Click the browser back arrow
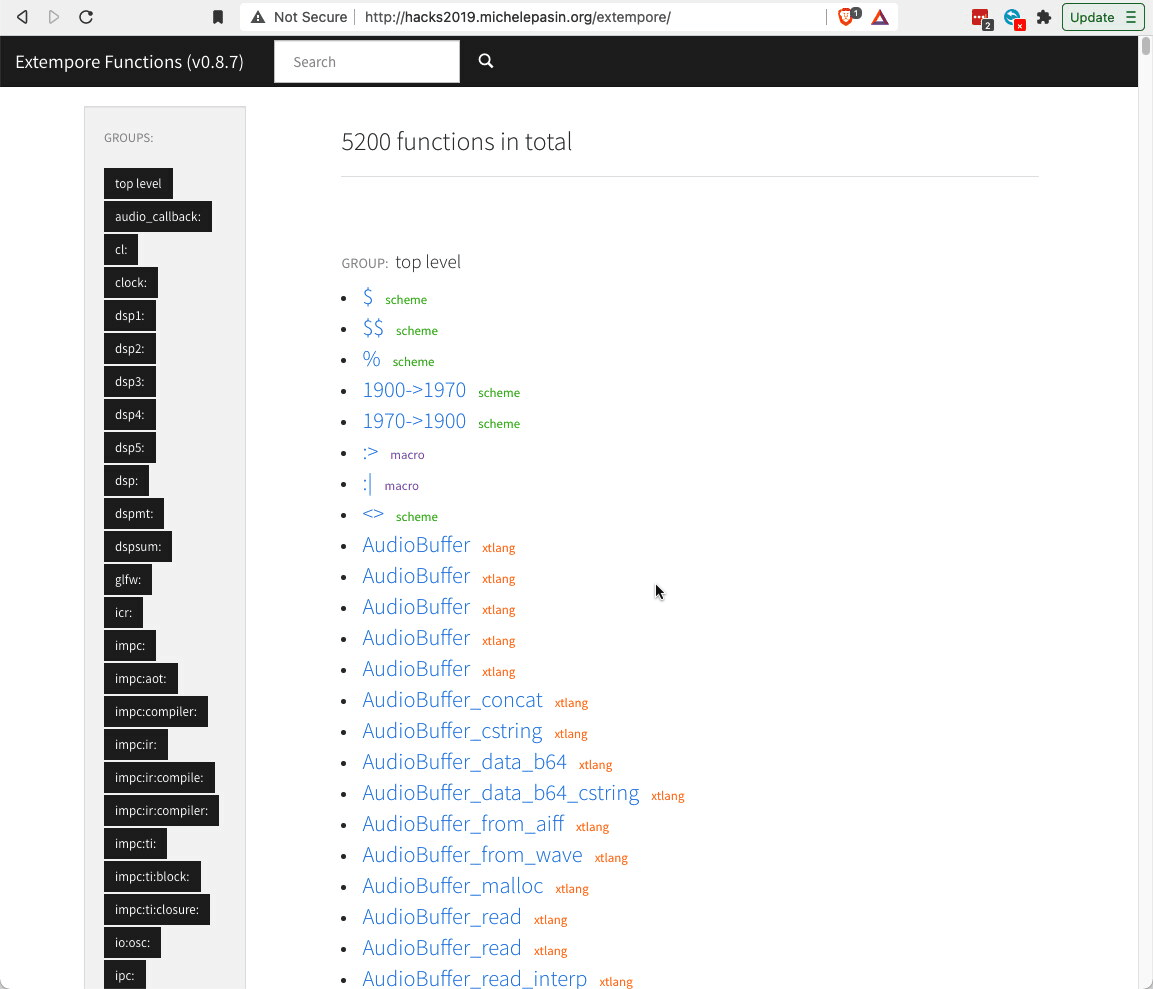This screenshot has height=989, width=1153. [x=22, y=17]
